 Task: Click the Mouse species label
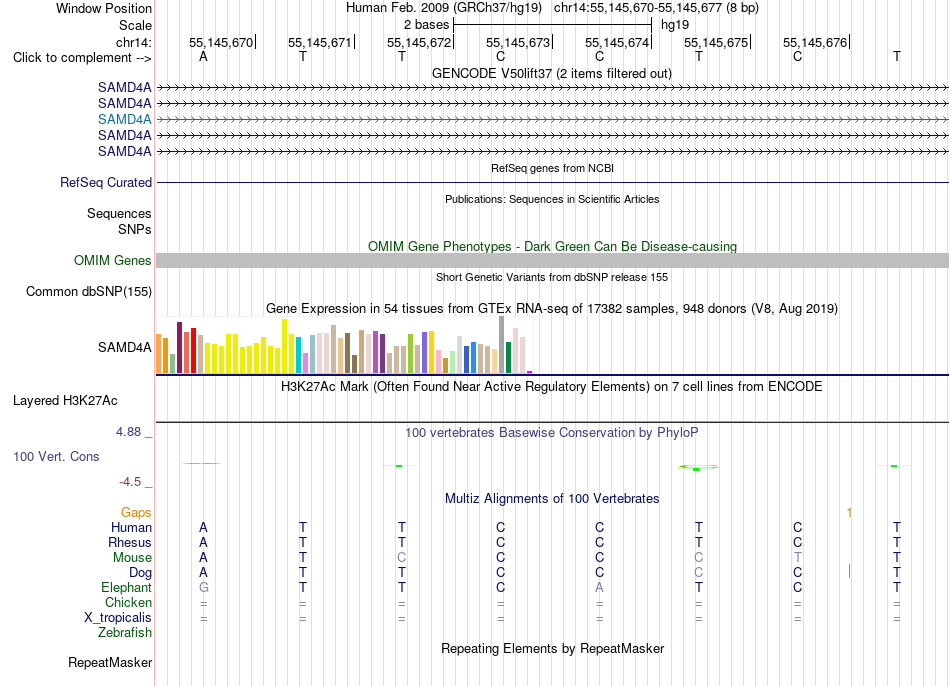click(x=132, y=558)
